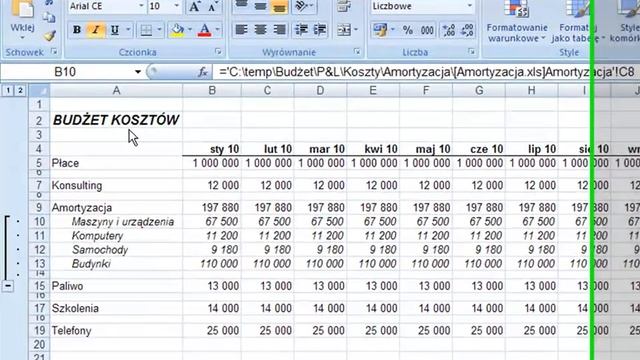The width and height of the screenshot is (640, 360).
Task: Click the Maszyny i urządzenia row label
Action: (123, 222)
